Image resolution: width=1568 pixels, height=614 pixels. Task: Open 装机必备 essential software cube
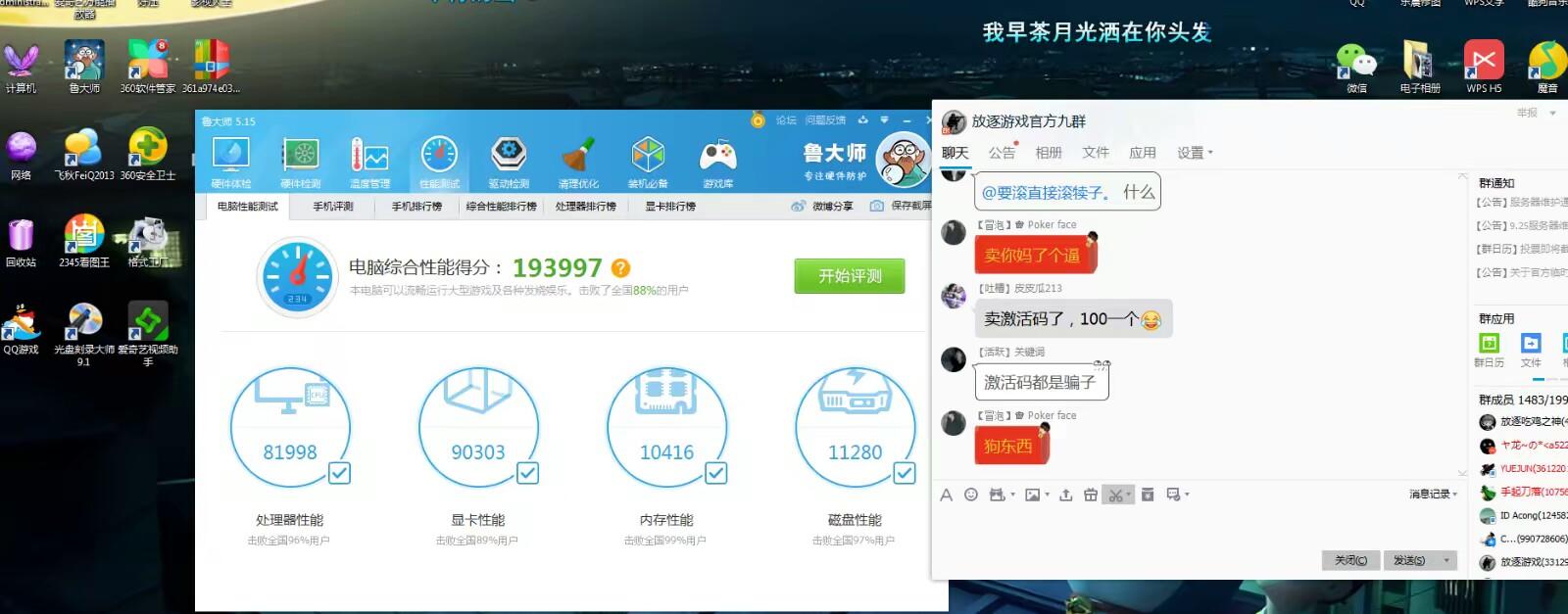click(x=648, y=162)
